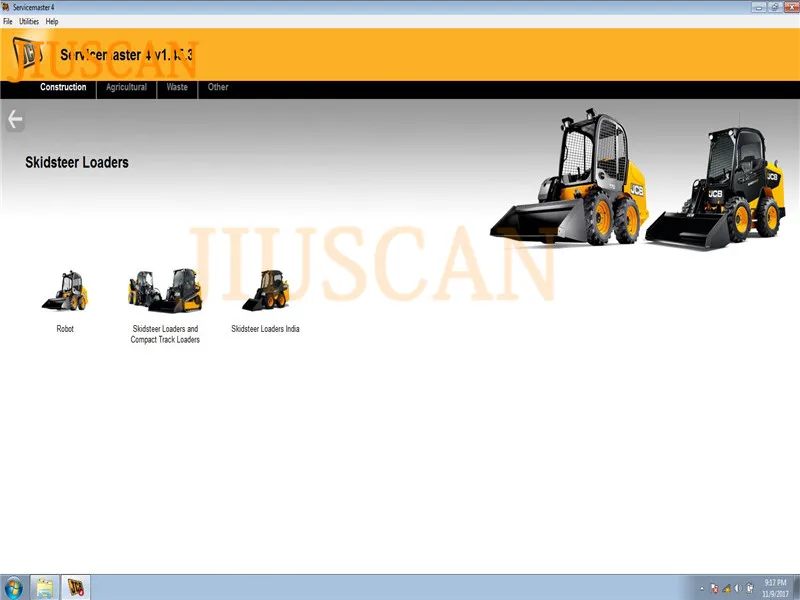Screen dimensions: 800x600
Task: Select the Other tab
Action: coord(218,88)
